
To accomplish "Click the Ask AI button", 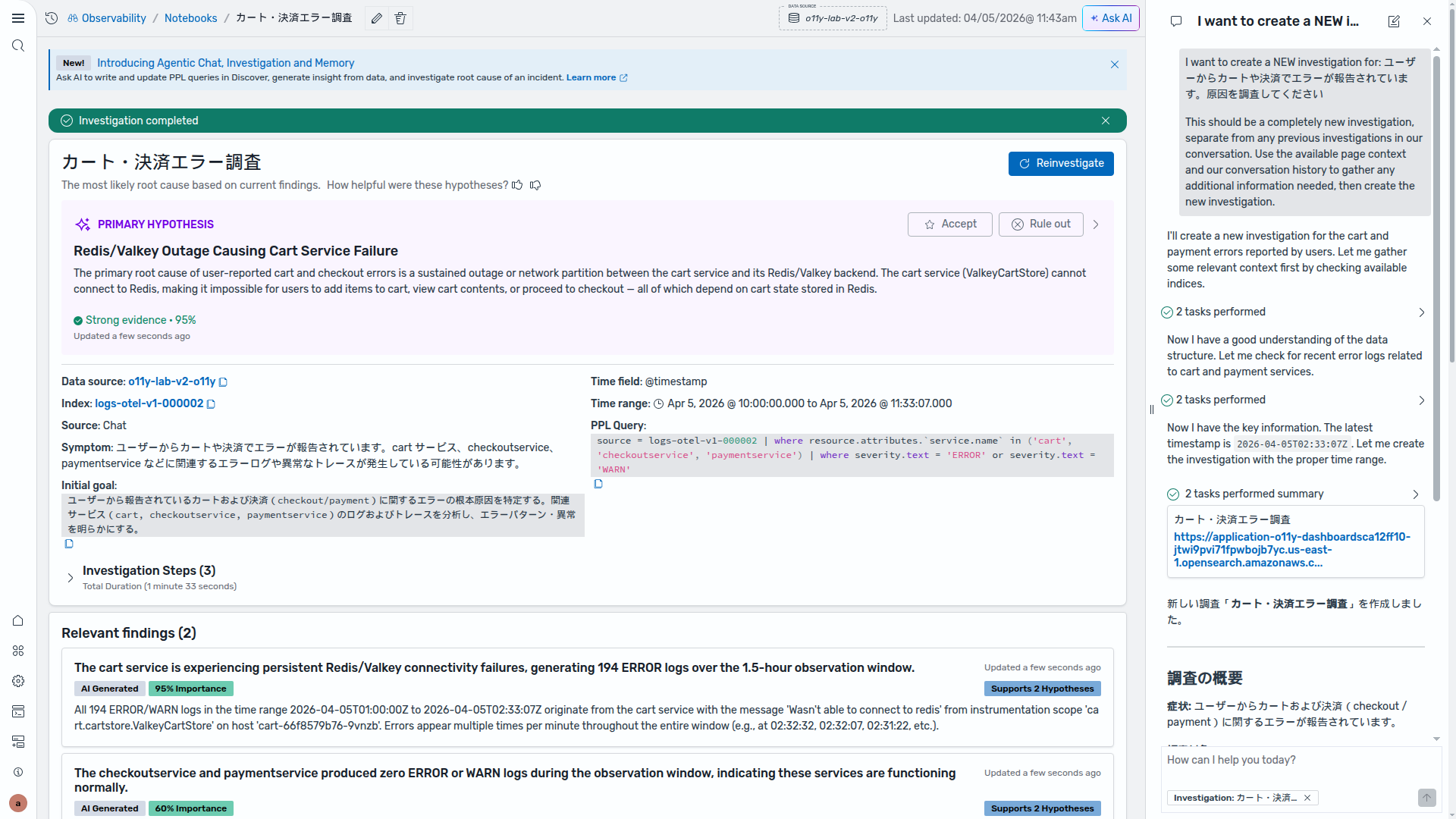I will point(1111,18).
